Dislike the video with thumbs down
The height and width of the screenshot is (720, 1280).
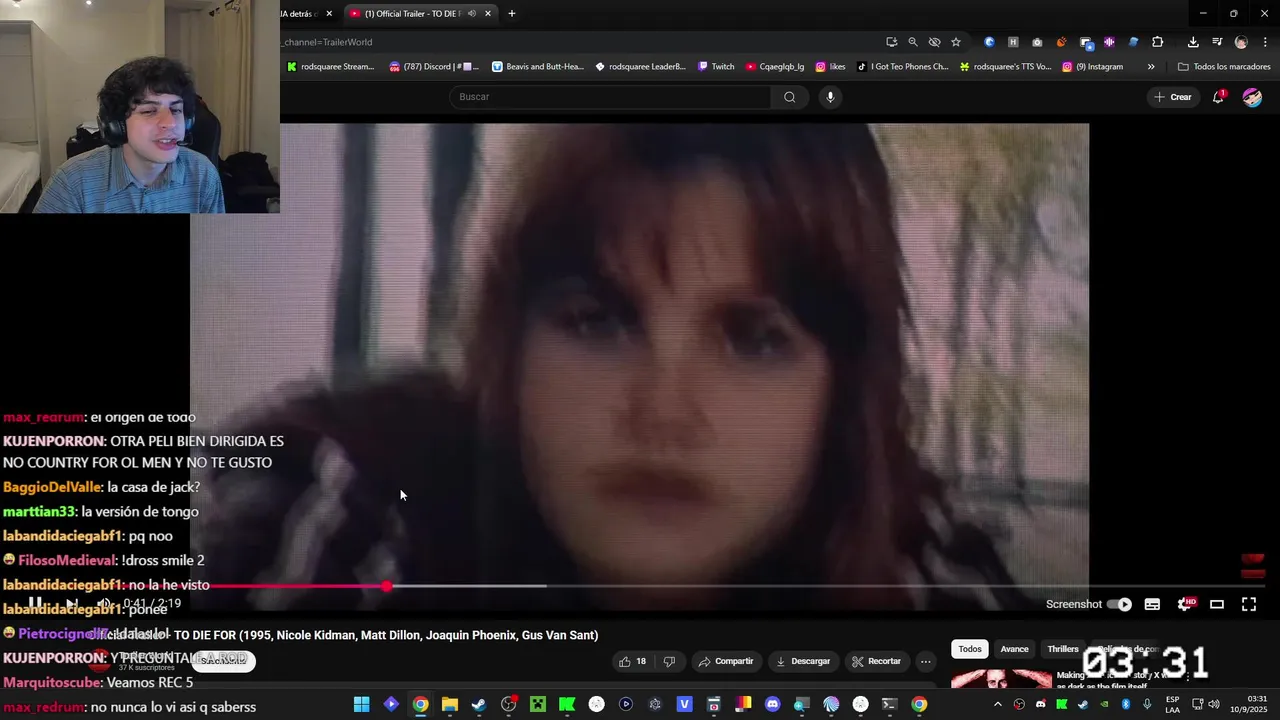669,661
